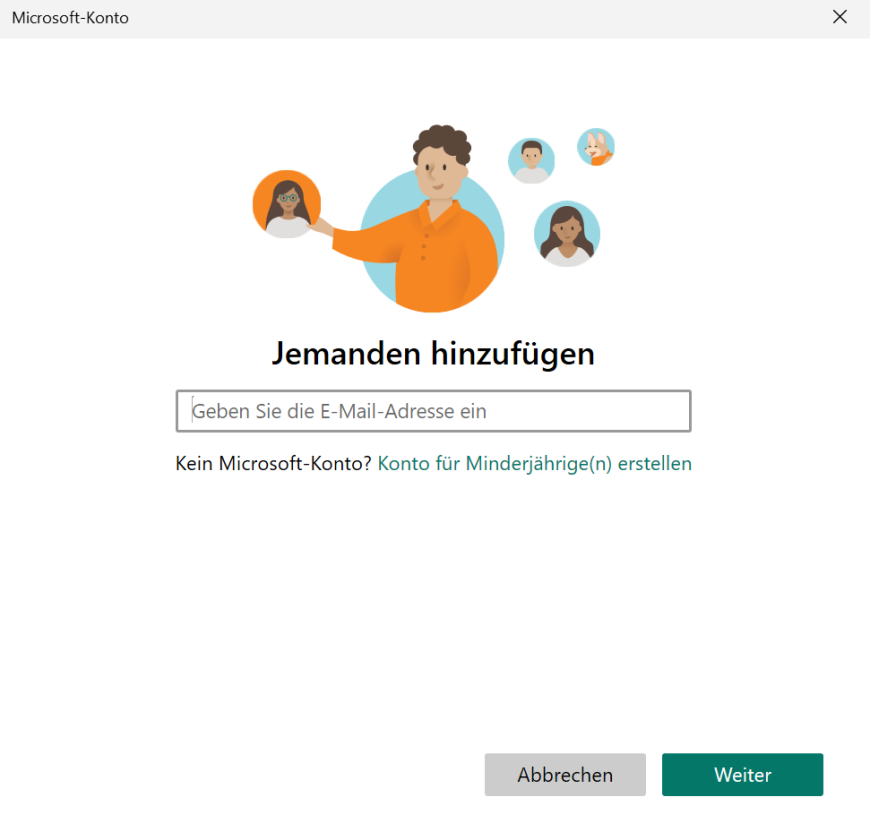Click the man's outstretched hand
This screenshot has height=840, width=870.
click(320, 227)
